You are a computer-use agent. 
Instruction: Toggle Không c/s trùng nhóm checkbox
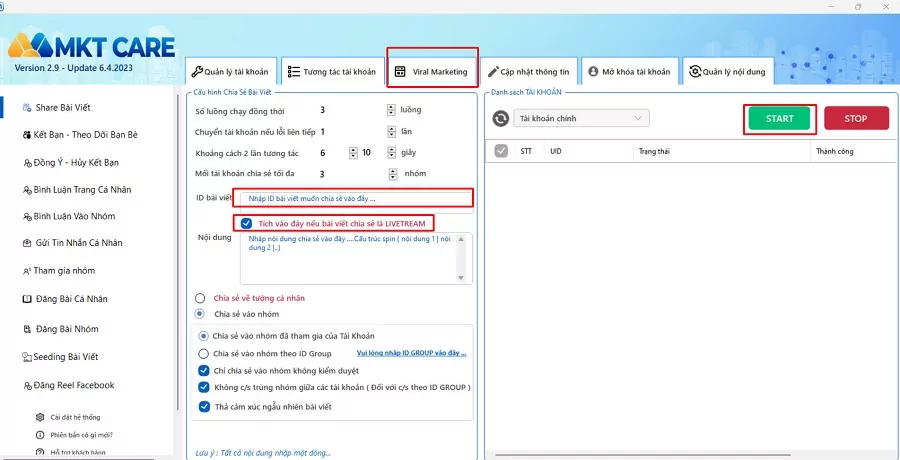tap(204, 388)
